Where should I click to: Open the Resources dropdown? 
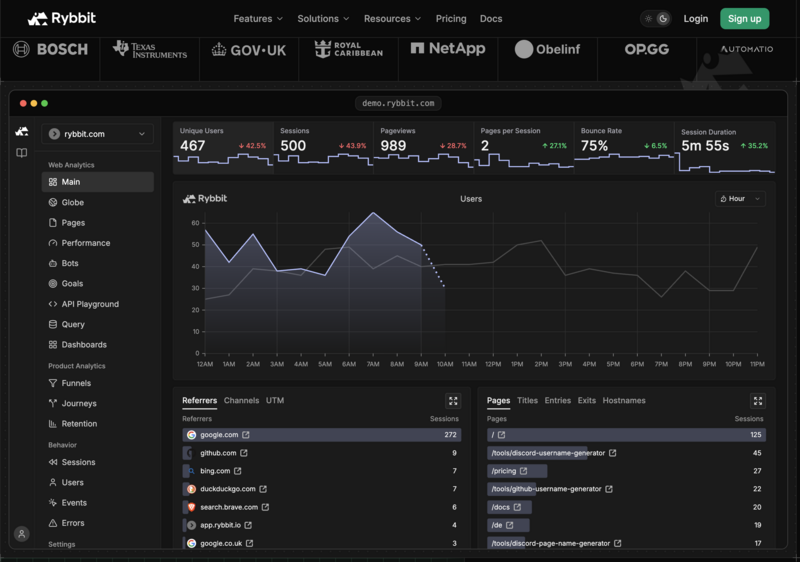tap(392, 19)
